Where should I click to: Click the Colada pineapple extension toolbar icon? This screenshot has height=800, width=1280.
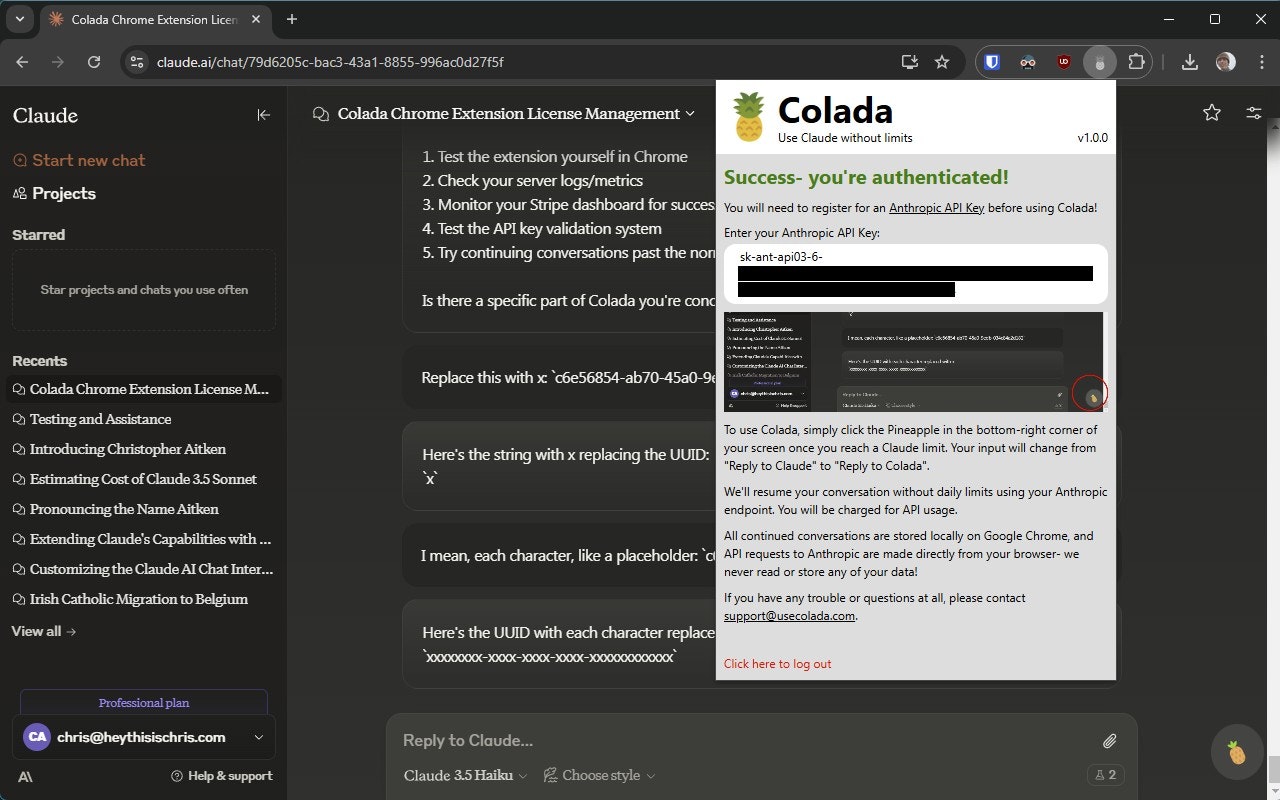pos(1100,62)
